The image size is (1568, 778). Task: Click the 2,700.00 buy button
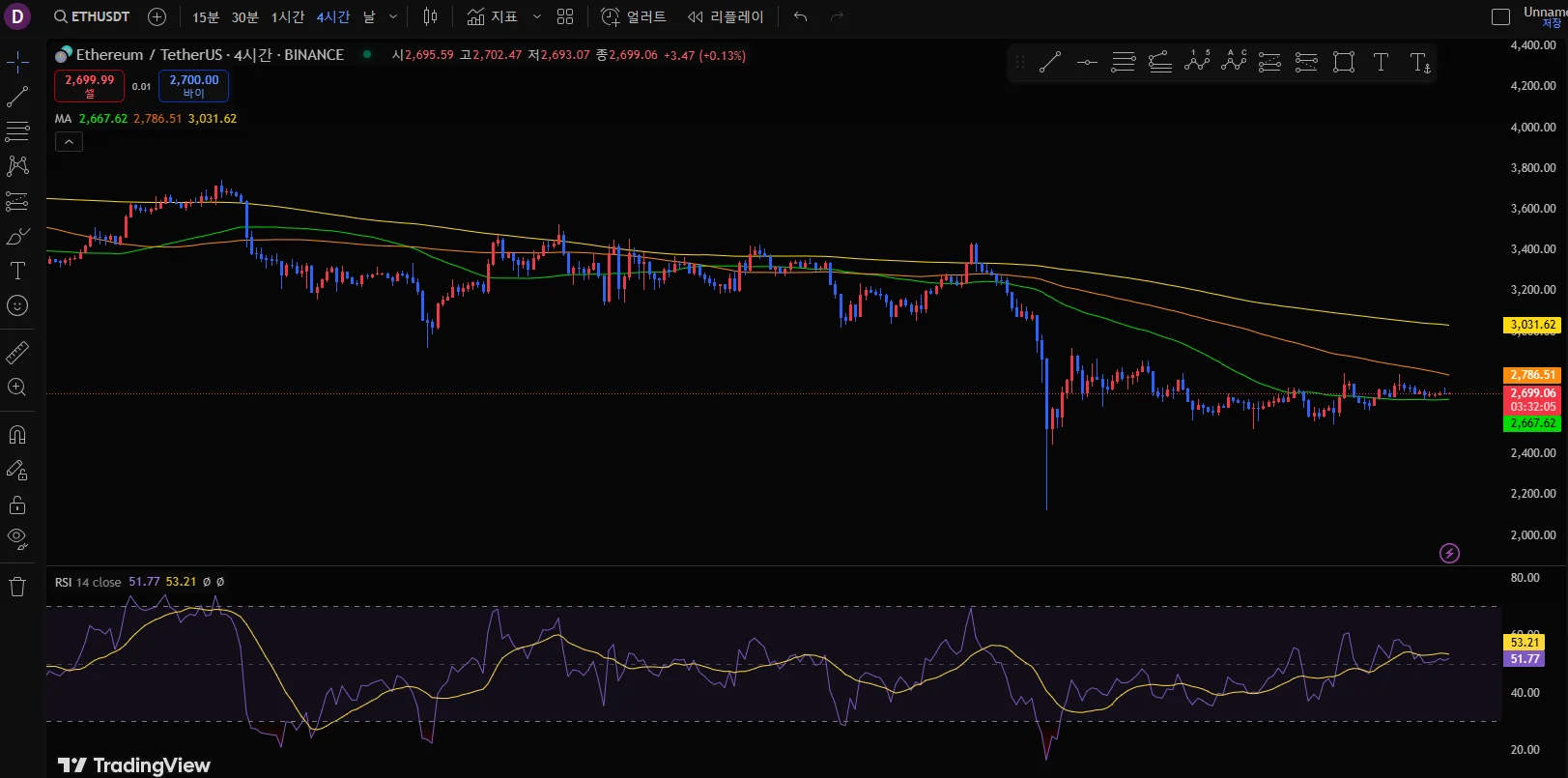(193, 86)
